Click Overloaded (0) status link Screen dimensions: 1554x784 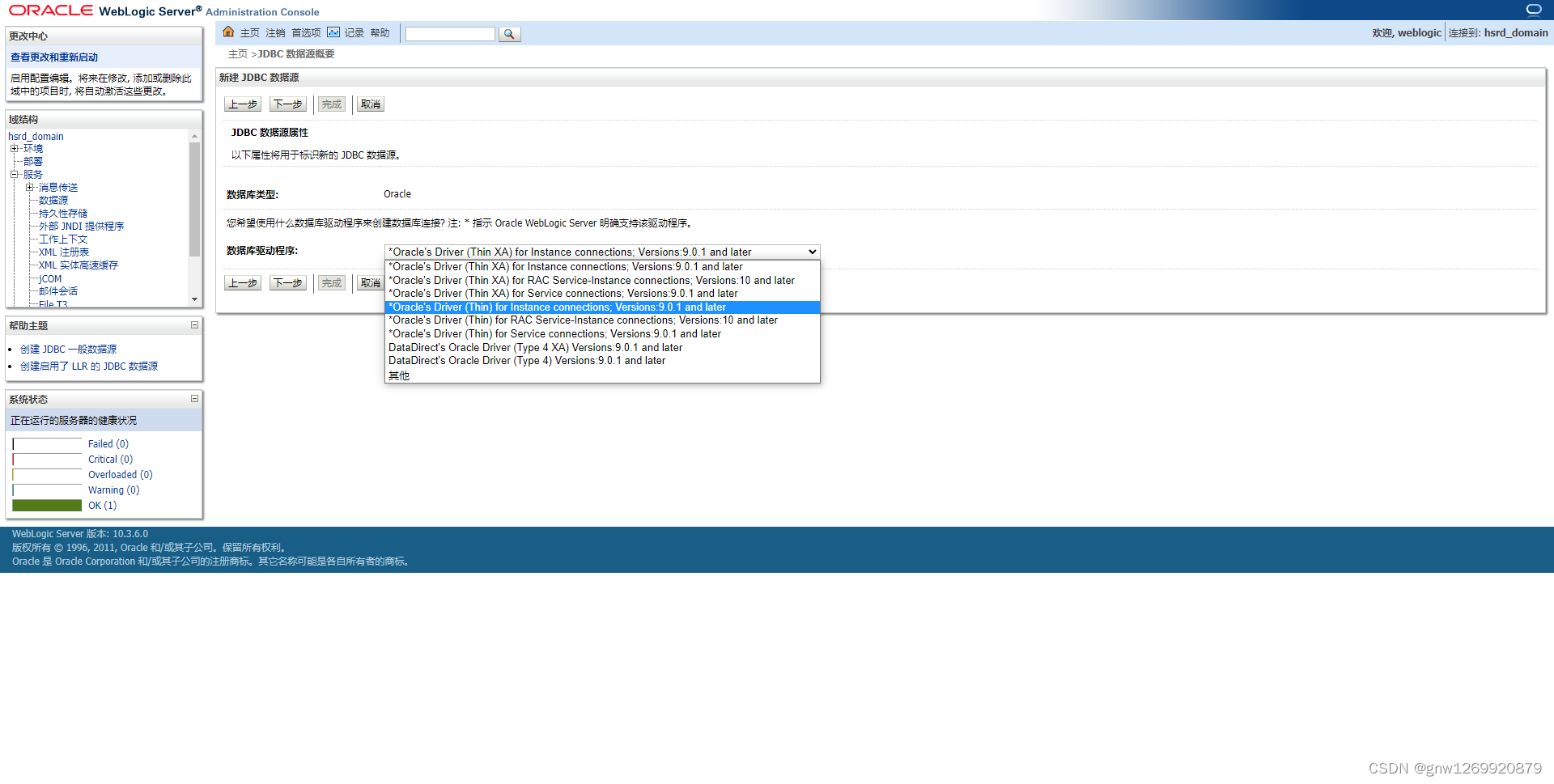coord(121,475)
